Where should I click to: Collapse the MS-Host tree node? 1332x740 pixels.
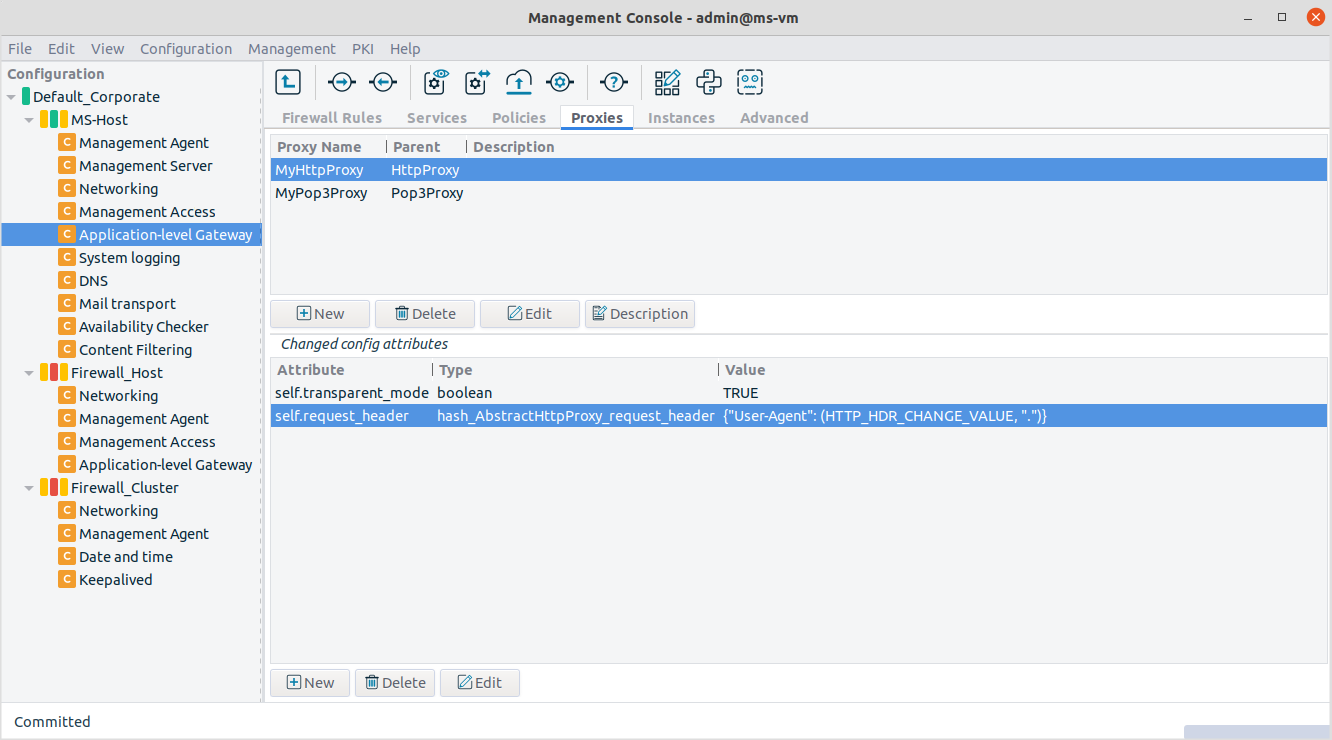(x=29, y=120)
